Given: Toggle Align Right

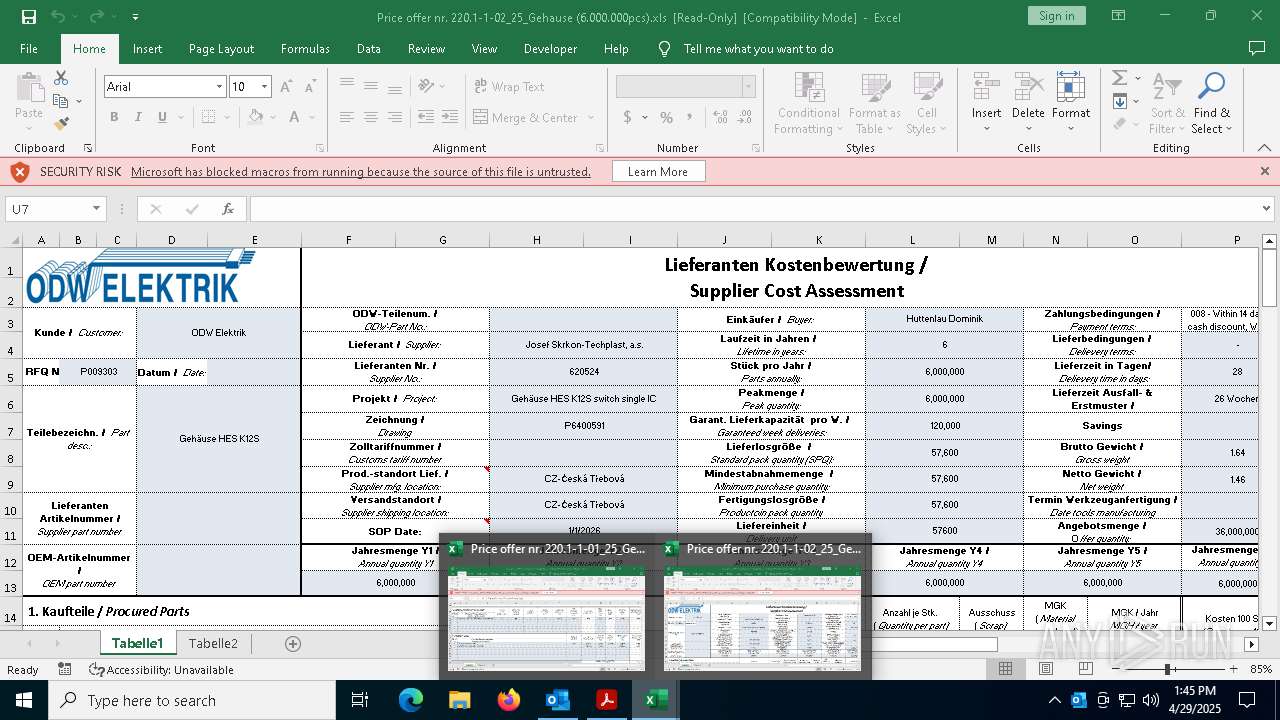Looking at the screenshot, I should tap(393, 117).
